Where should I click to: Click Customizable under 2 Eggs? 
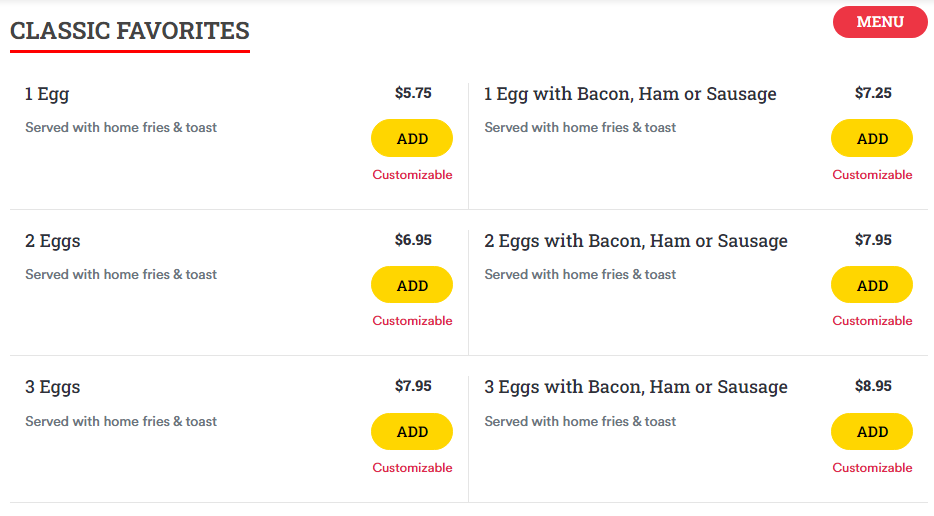pyautogui.click(x=412, y=321)
